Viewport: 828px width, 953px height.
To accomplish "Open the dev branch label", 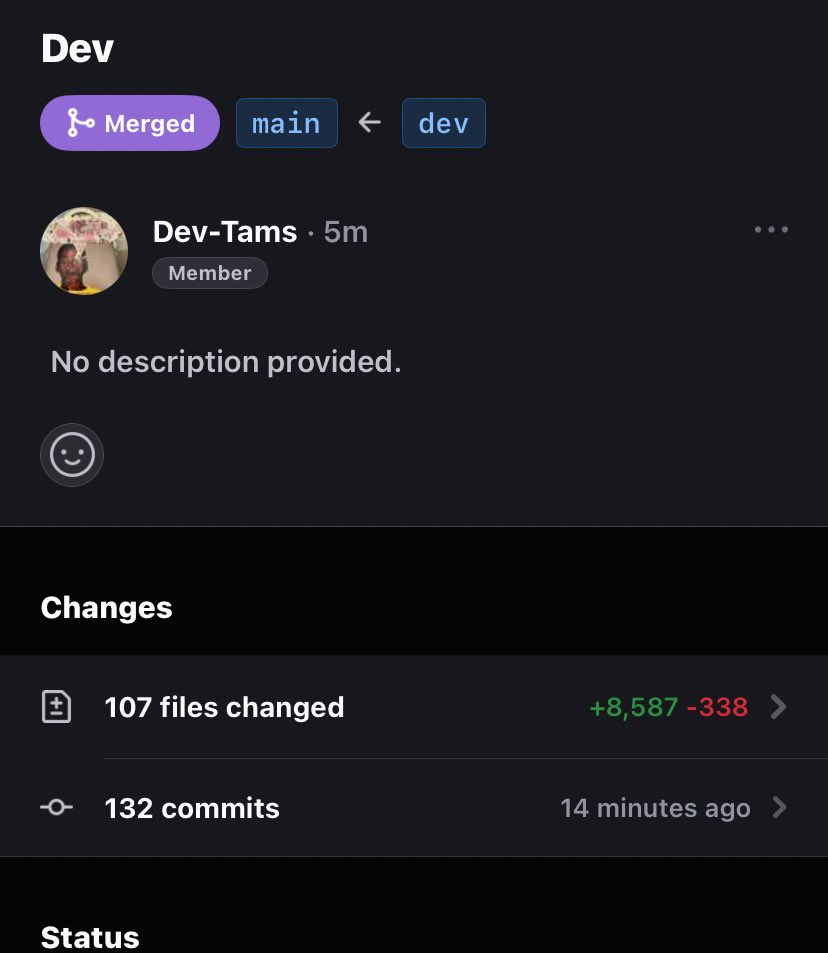I will pyautogui.click(x=443, y=123).
